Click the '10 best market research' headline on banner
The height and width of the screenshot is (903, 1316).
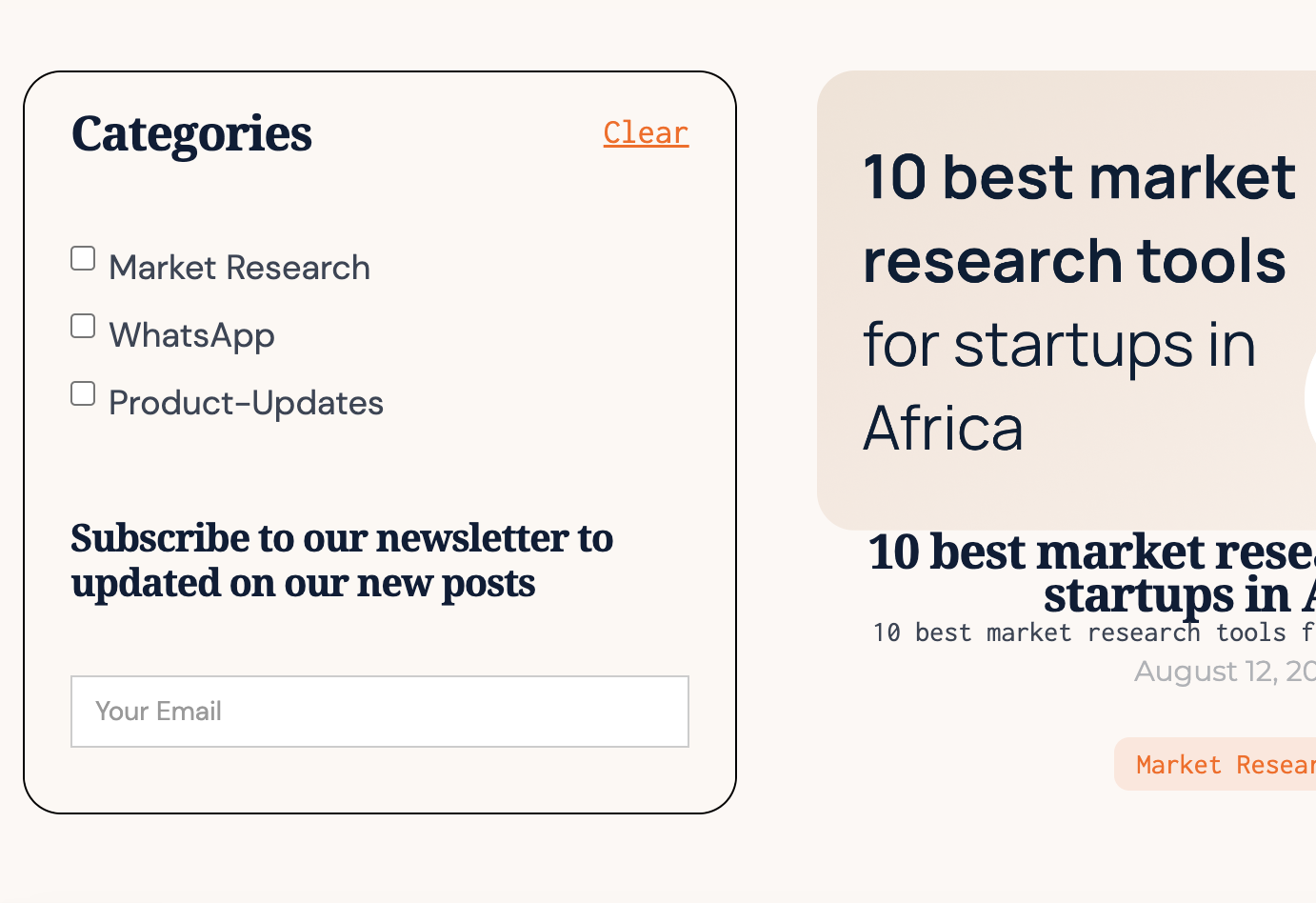1078,219
